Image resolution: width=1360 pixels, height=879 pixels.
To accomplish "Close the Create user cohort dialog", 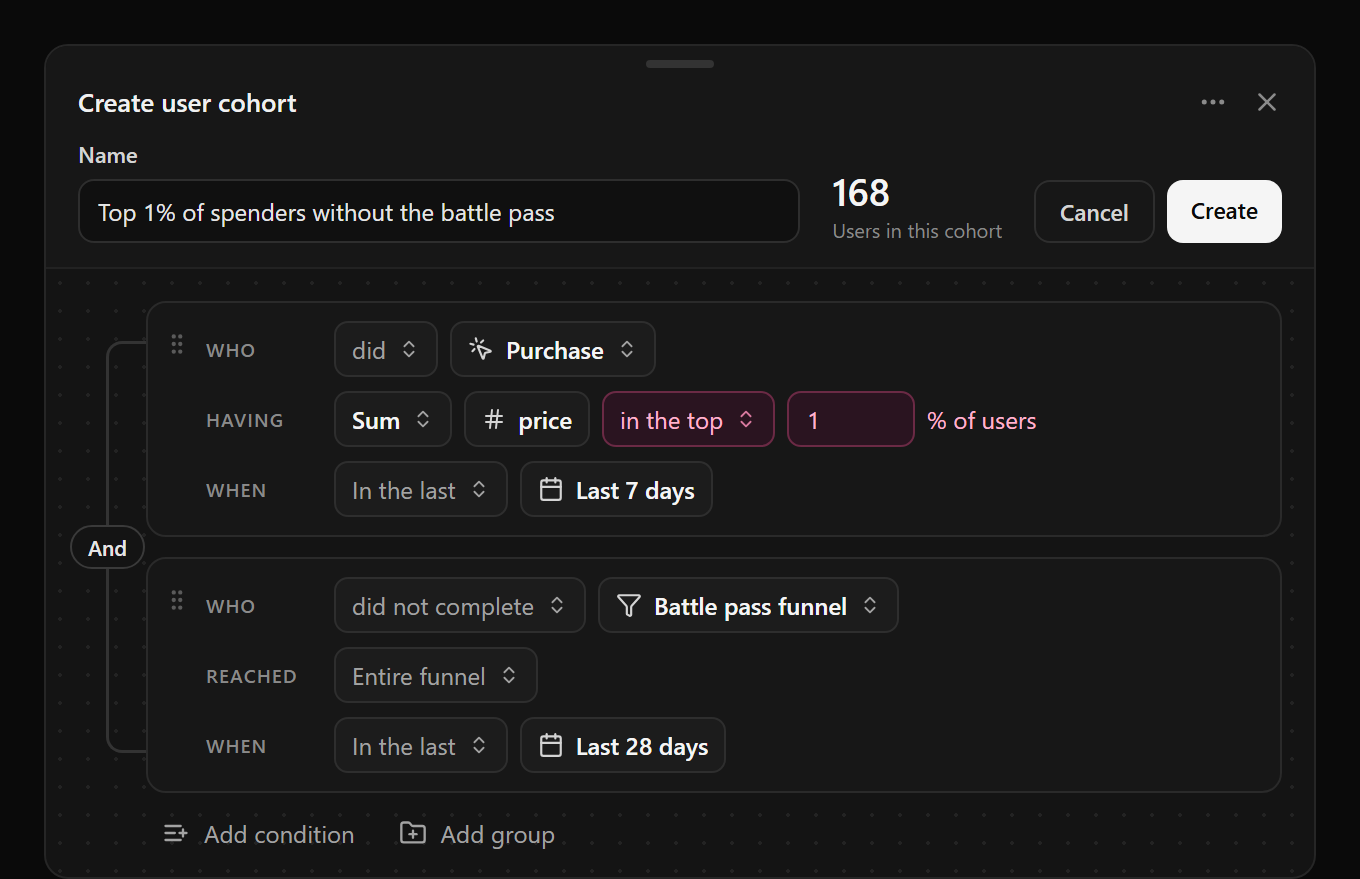I will [x=1267, y=102].
